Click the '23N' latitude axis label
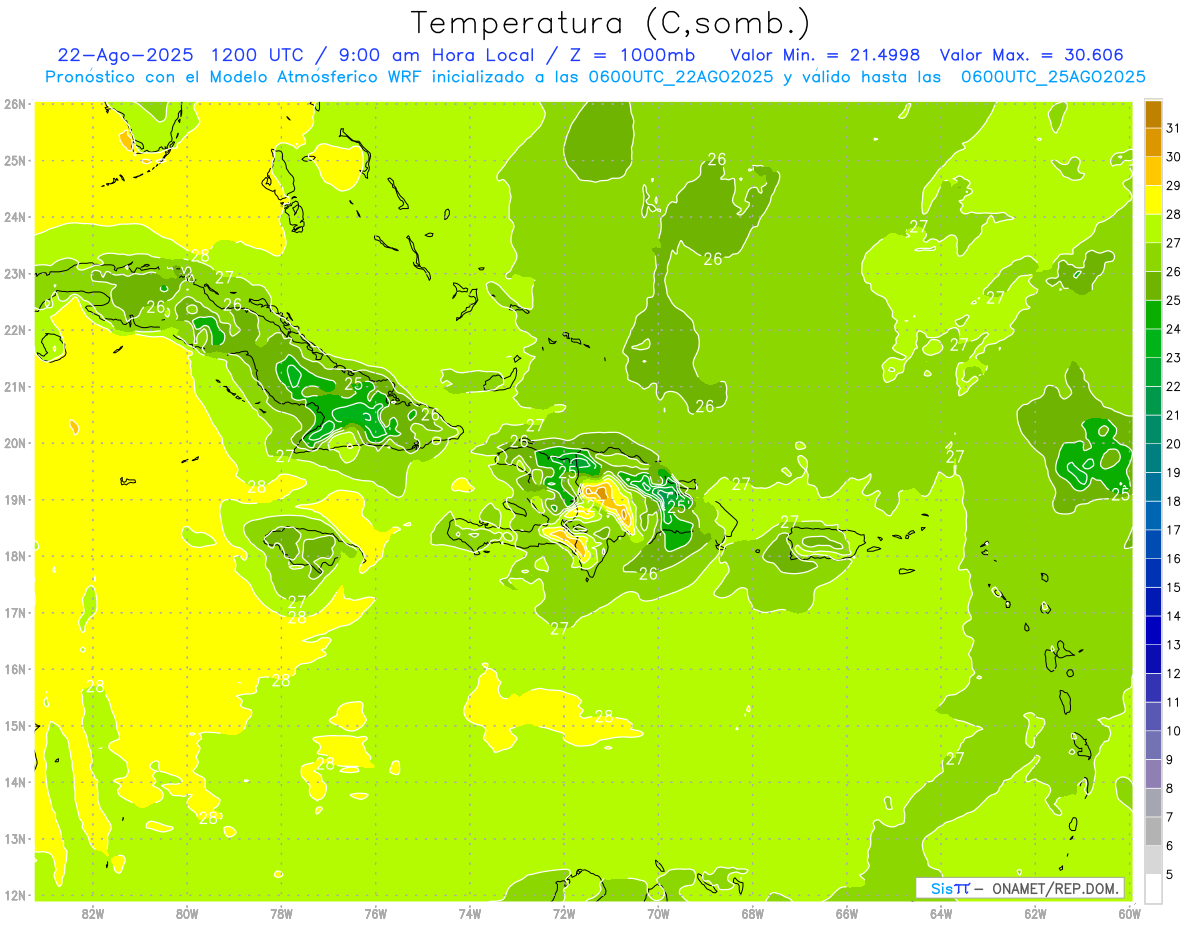Image resolution: width=1200 pixels, height=927 pixels. click(x=15, y=273)
